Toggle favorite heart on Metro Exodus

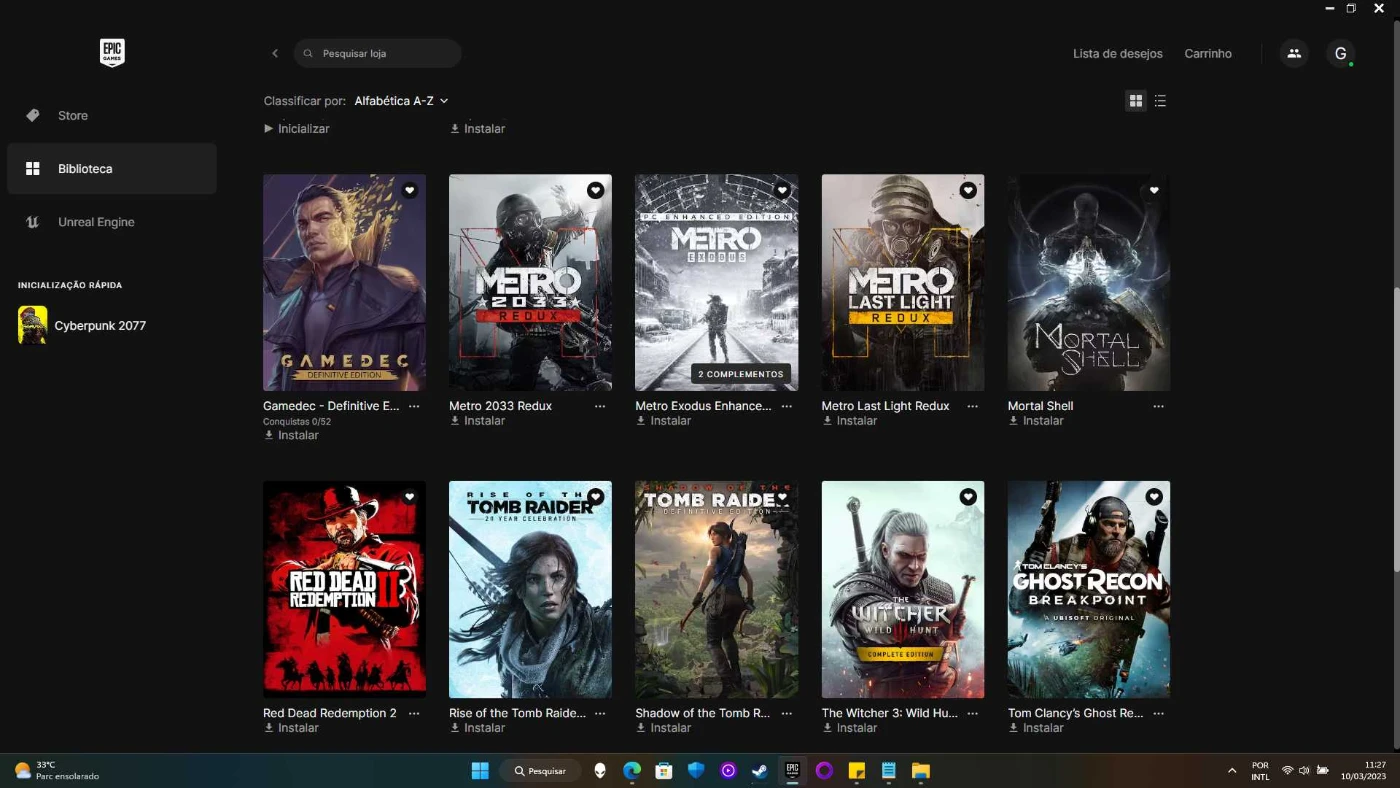(782, 190)
